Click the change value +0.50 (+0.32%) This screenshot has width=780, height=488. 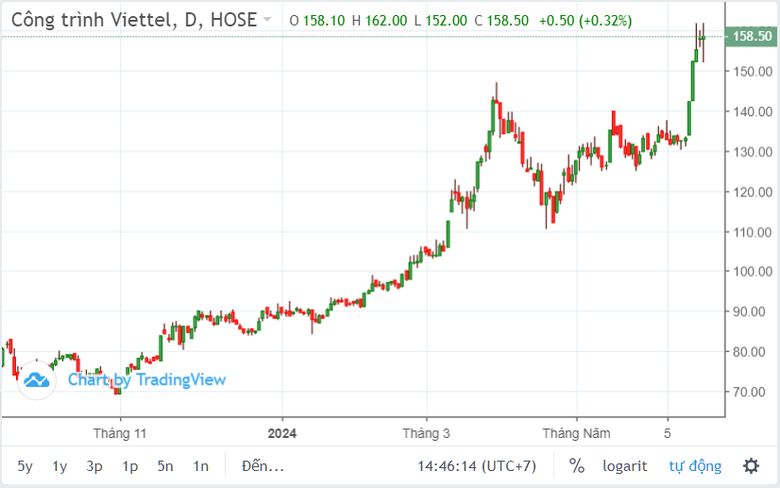[585, 20]
